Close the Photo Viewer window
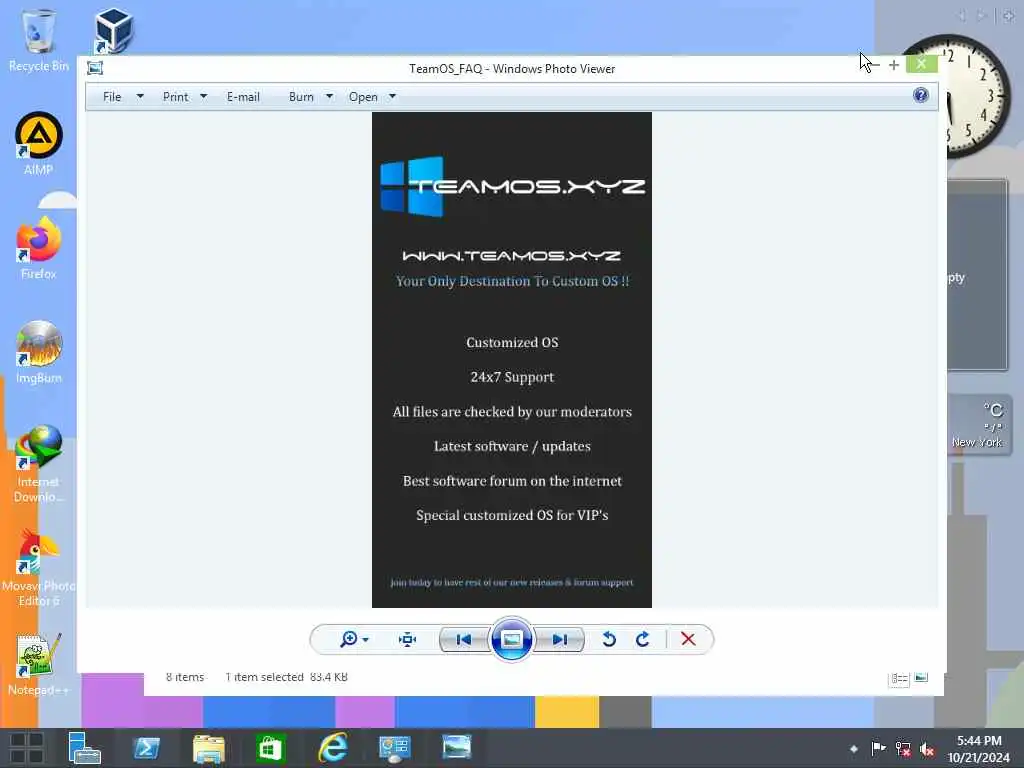Image resolution: width=1024 pixels, height=768 pixels. pos(921,63)
